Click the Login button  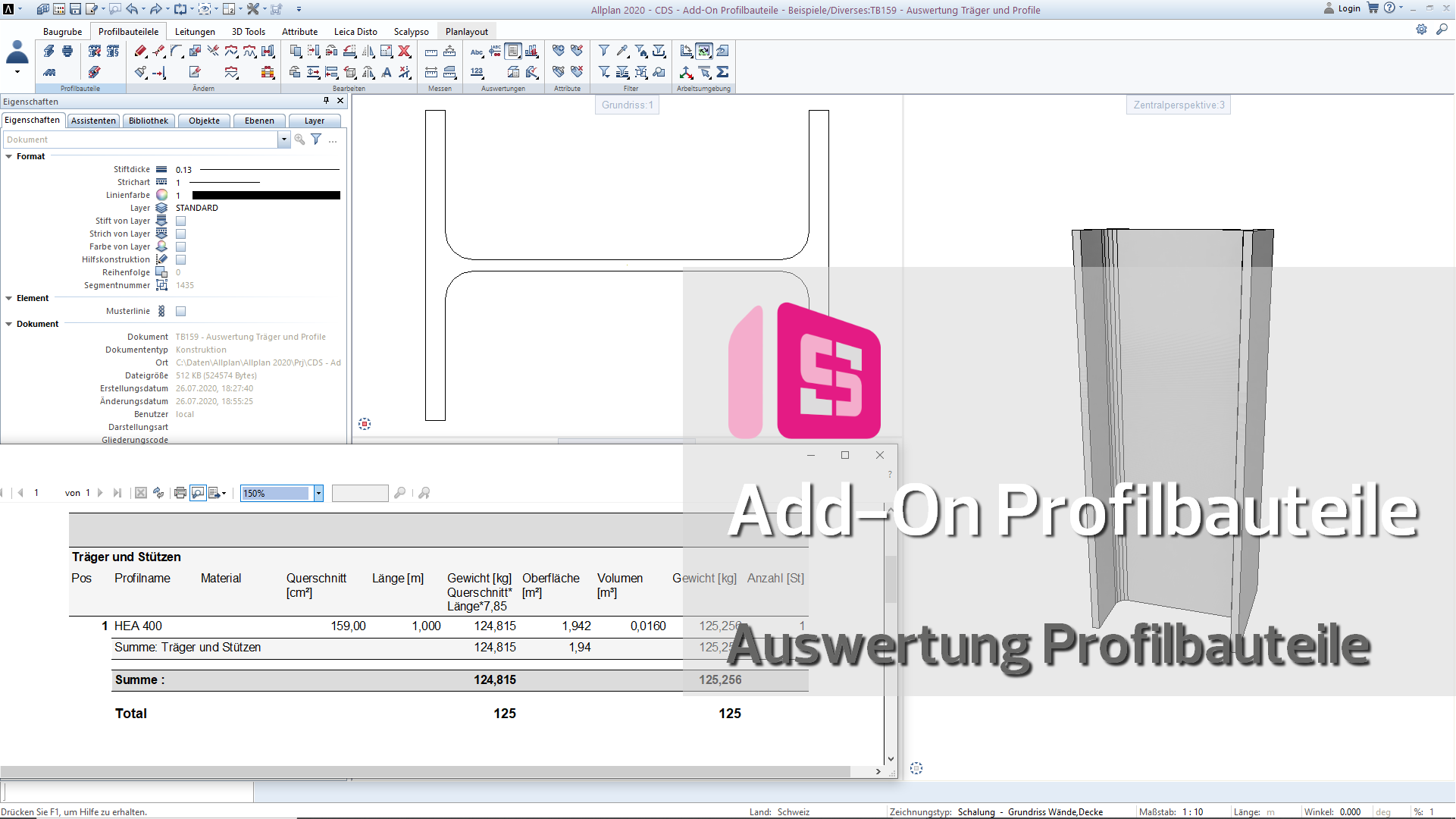(x=1348, y=8)
